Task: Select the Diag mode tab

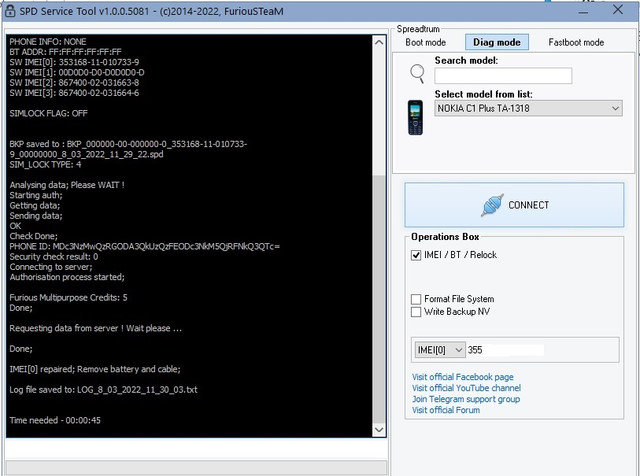Action: [497, 42]
